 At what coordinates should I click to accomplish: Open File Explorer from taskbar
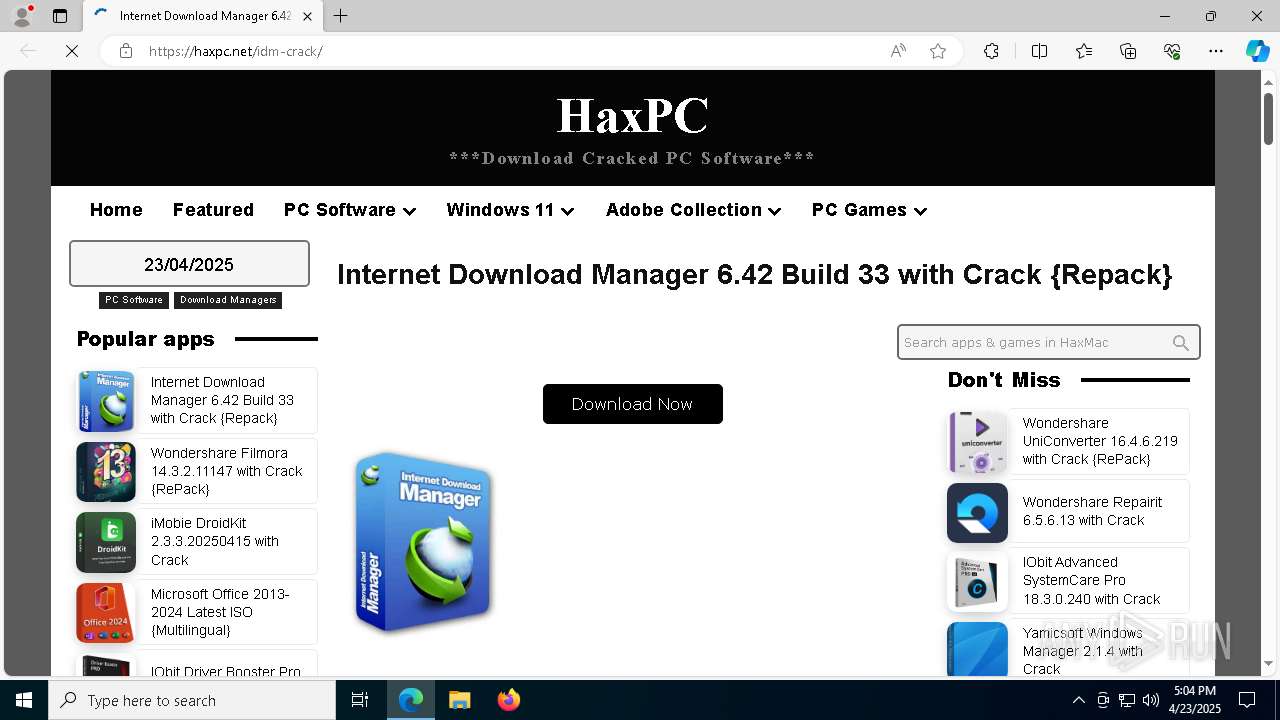click(459, 700)
